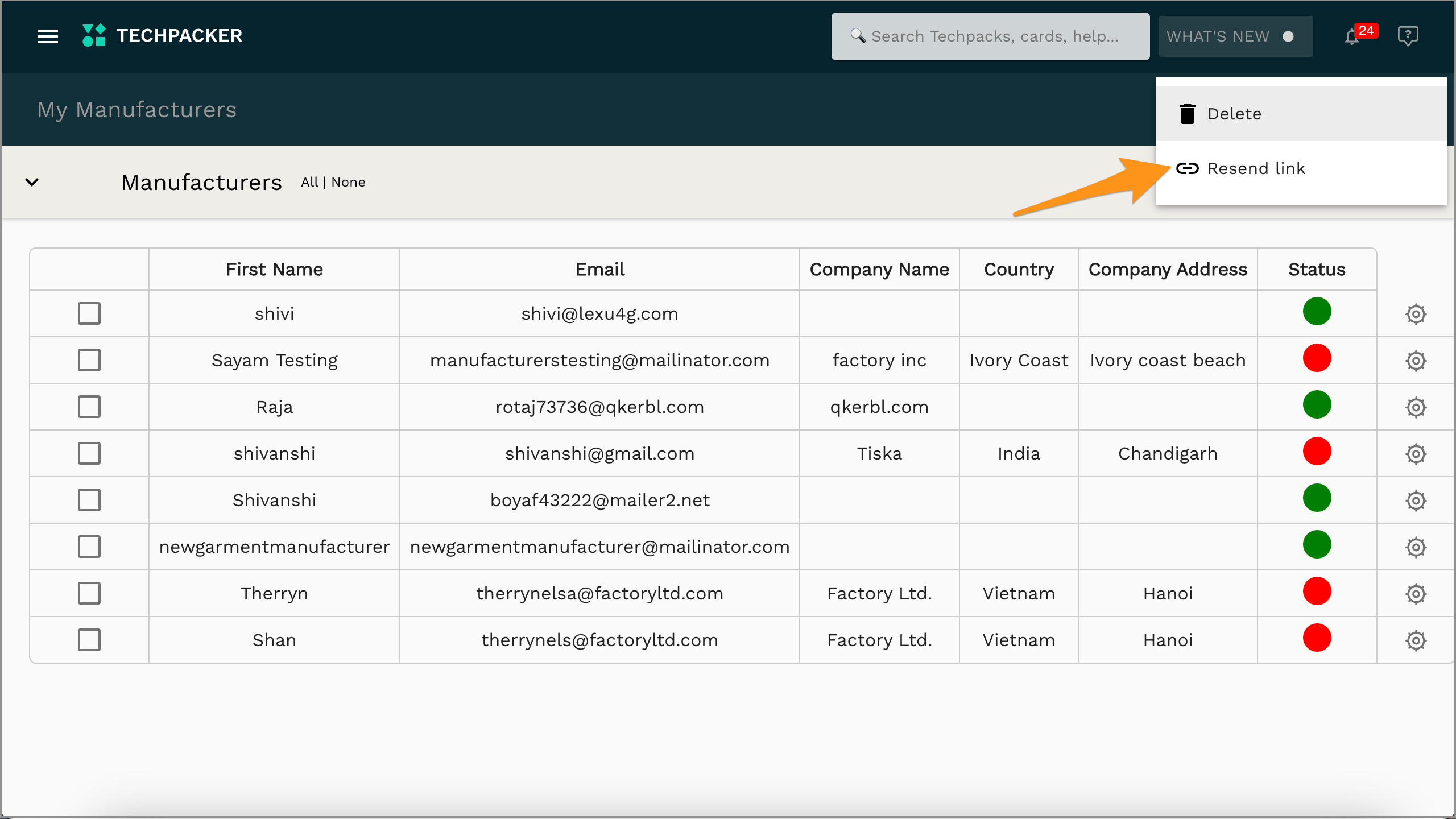Click the Status column header
The height and width of the screenshot is (819, 1456).
[x=1317, y=269]
